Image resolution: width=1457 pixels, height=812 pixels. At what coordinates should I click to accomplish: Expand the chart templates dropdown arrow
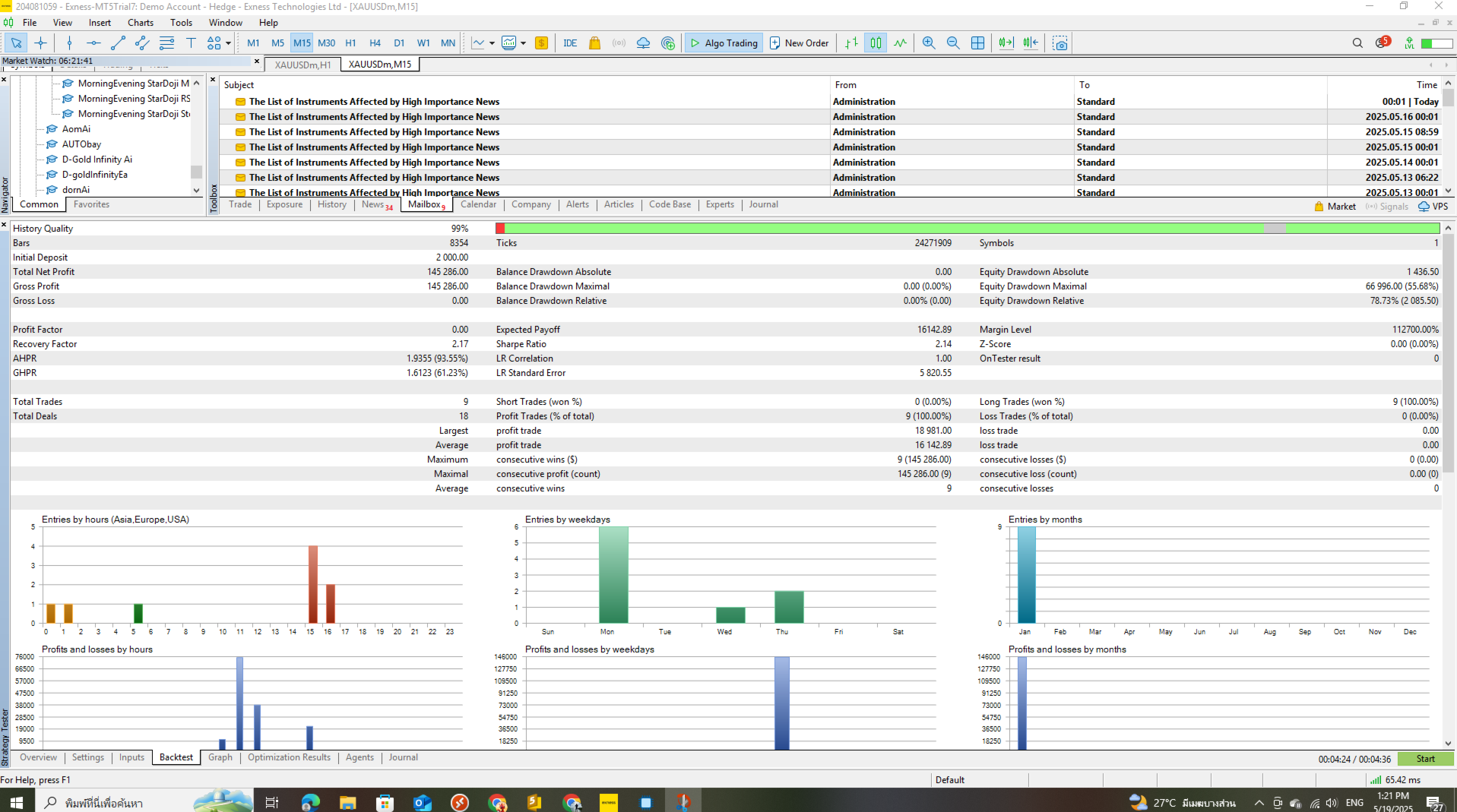pyautogui.click(x=523, y=43)
